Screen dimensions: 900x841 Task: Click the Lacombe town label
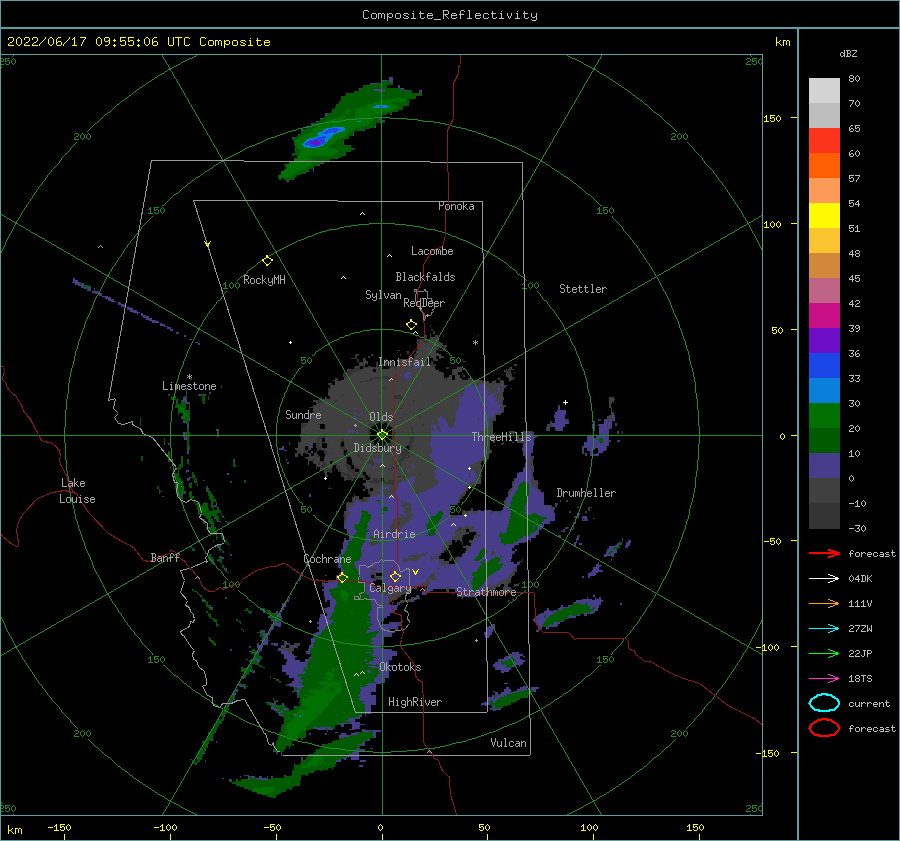click(x=432, y=251)
